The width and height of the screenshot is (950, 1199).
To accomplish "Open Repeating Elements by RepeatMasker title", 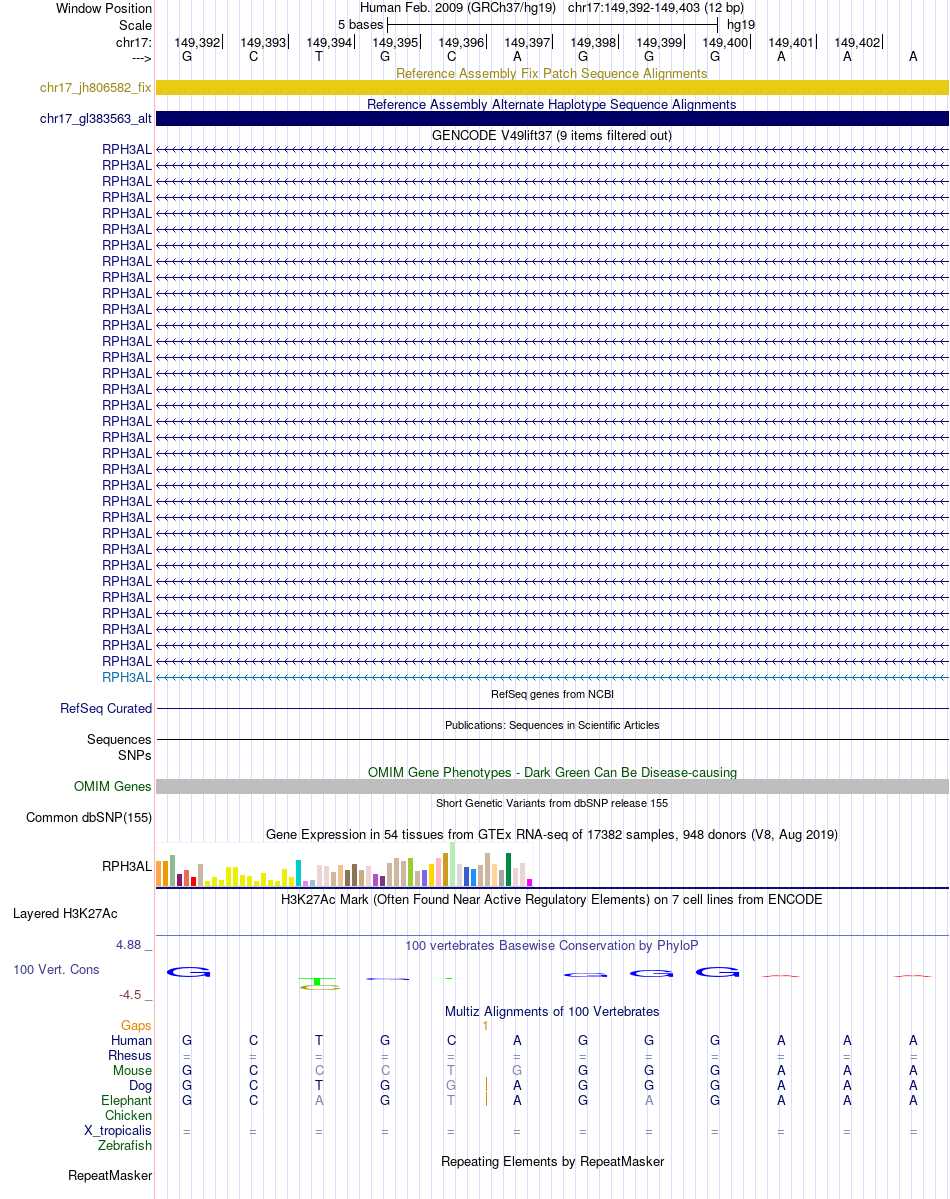I will click(x=552, y=1162).
